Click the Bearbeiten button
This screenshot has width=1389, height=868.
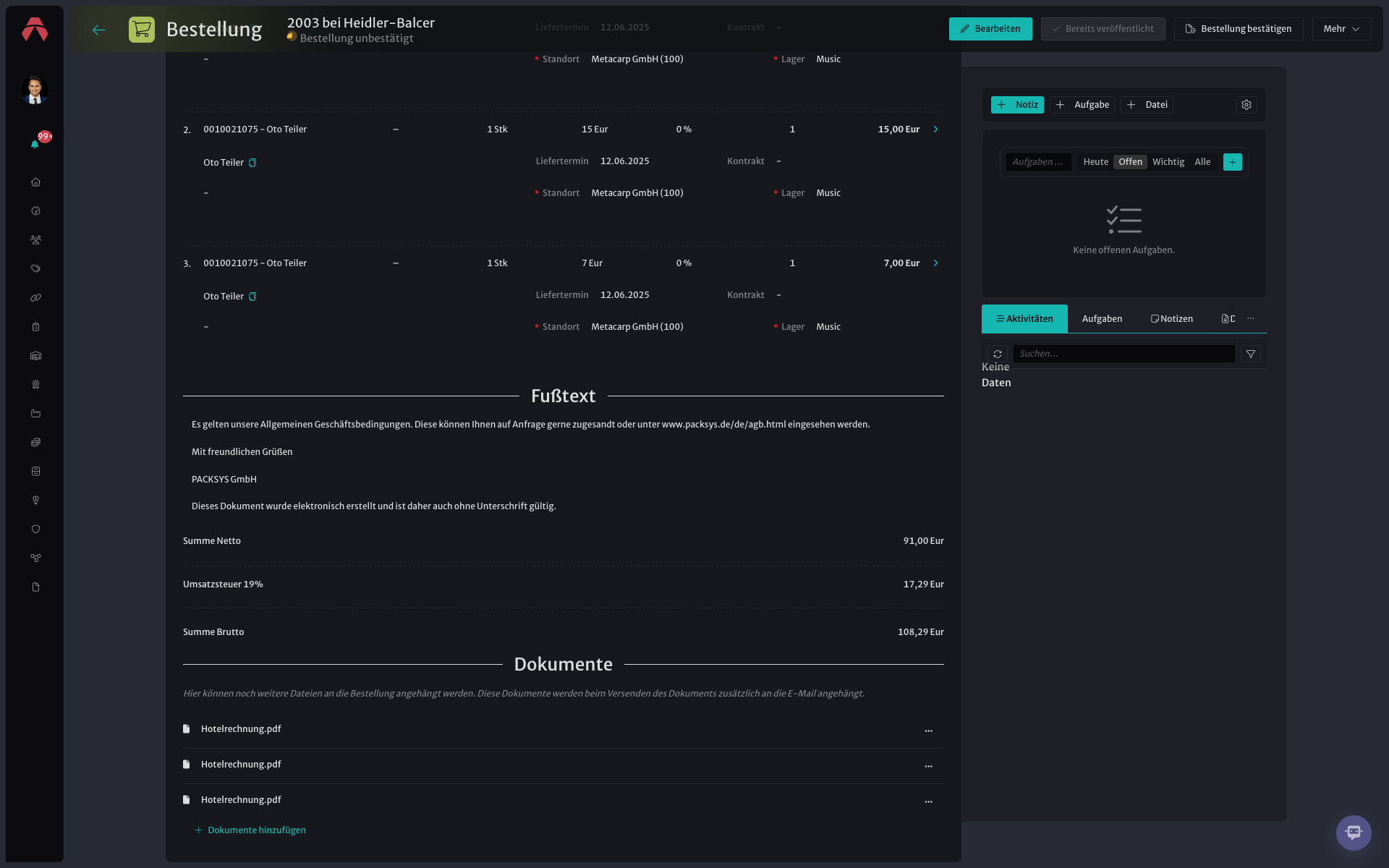pos(990,29)
